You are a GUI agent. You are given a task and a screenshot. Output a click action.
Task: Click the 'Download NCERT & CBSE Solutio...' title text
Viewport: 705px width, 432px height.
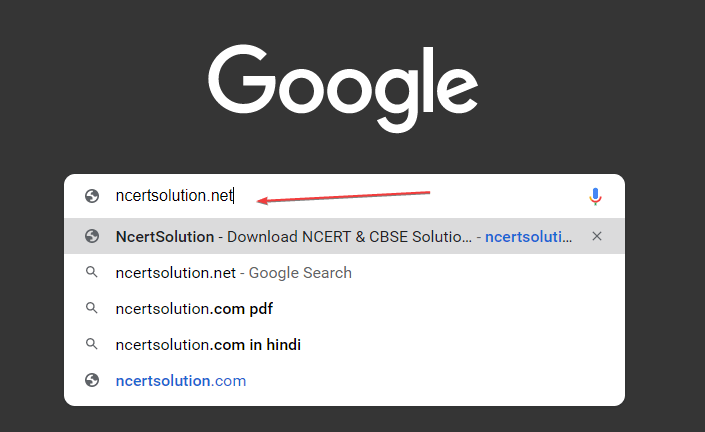click(349, 236)
